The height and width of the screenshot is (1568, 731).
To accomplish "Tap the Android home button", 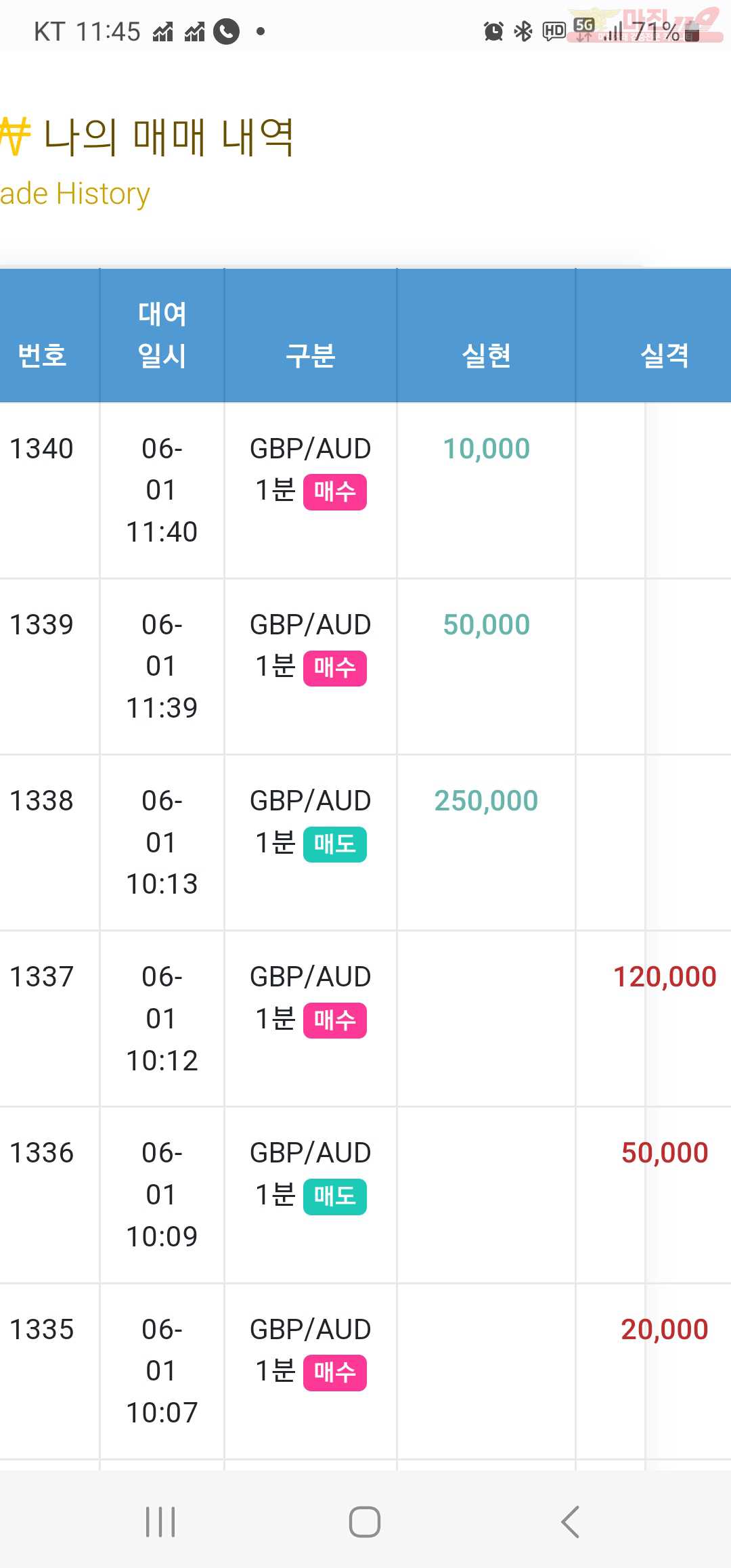I will point(365,1521).
